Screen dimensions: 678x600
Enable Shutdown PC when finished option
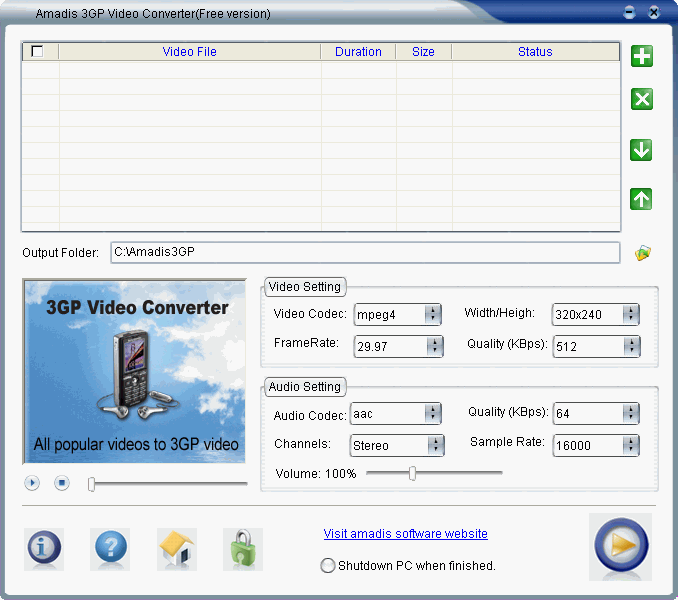point(328,566)
